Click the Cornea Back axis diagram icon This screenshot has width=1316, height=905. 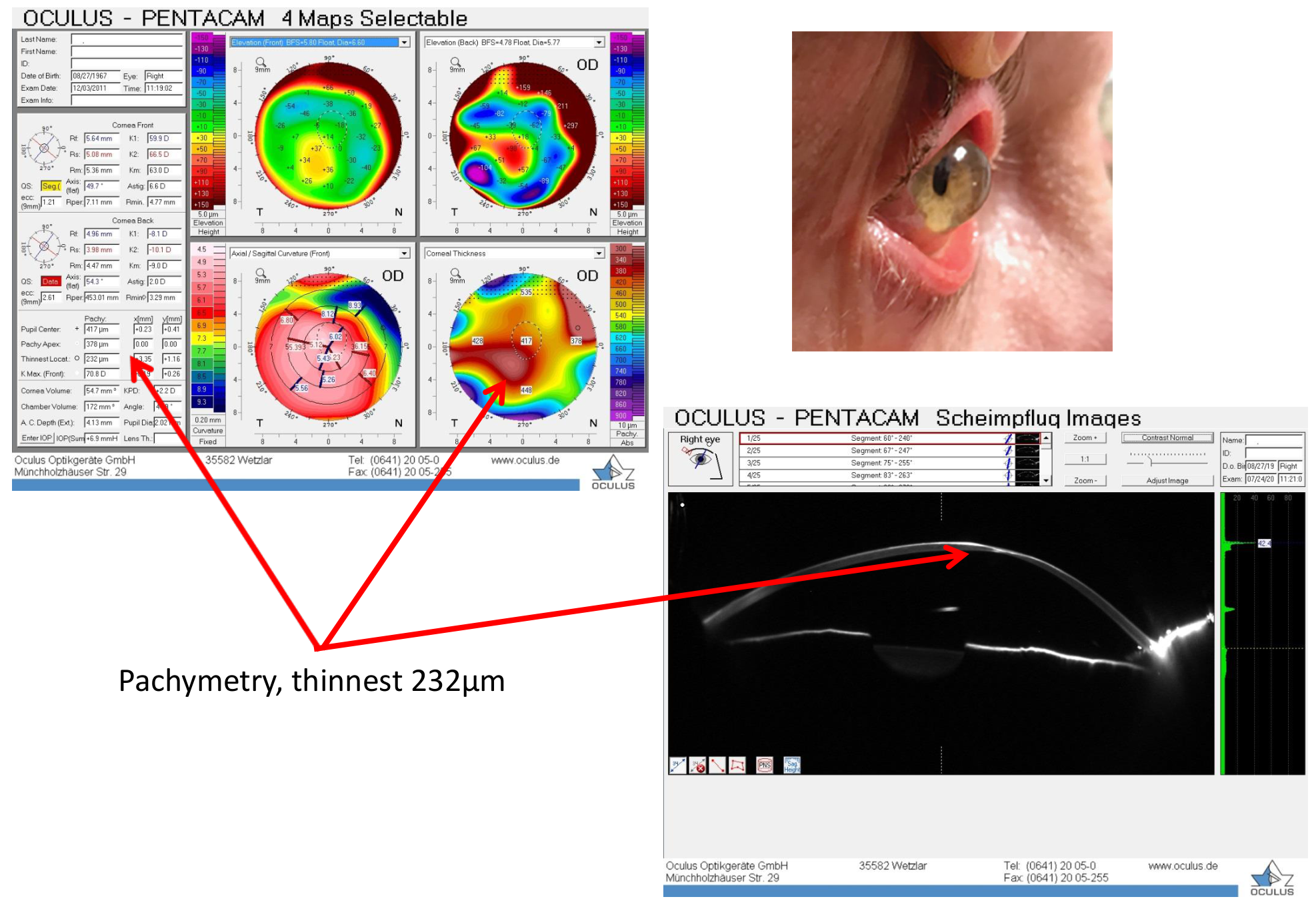[44, 246]
